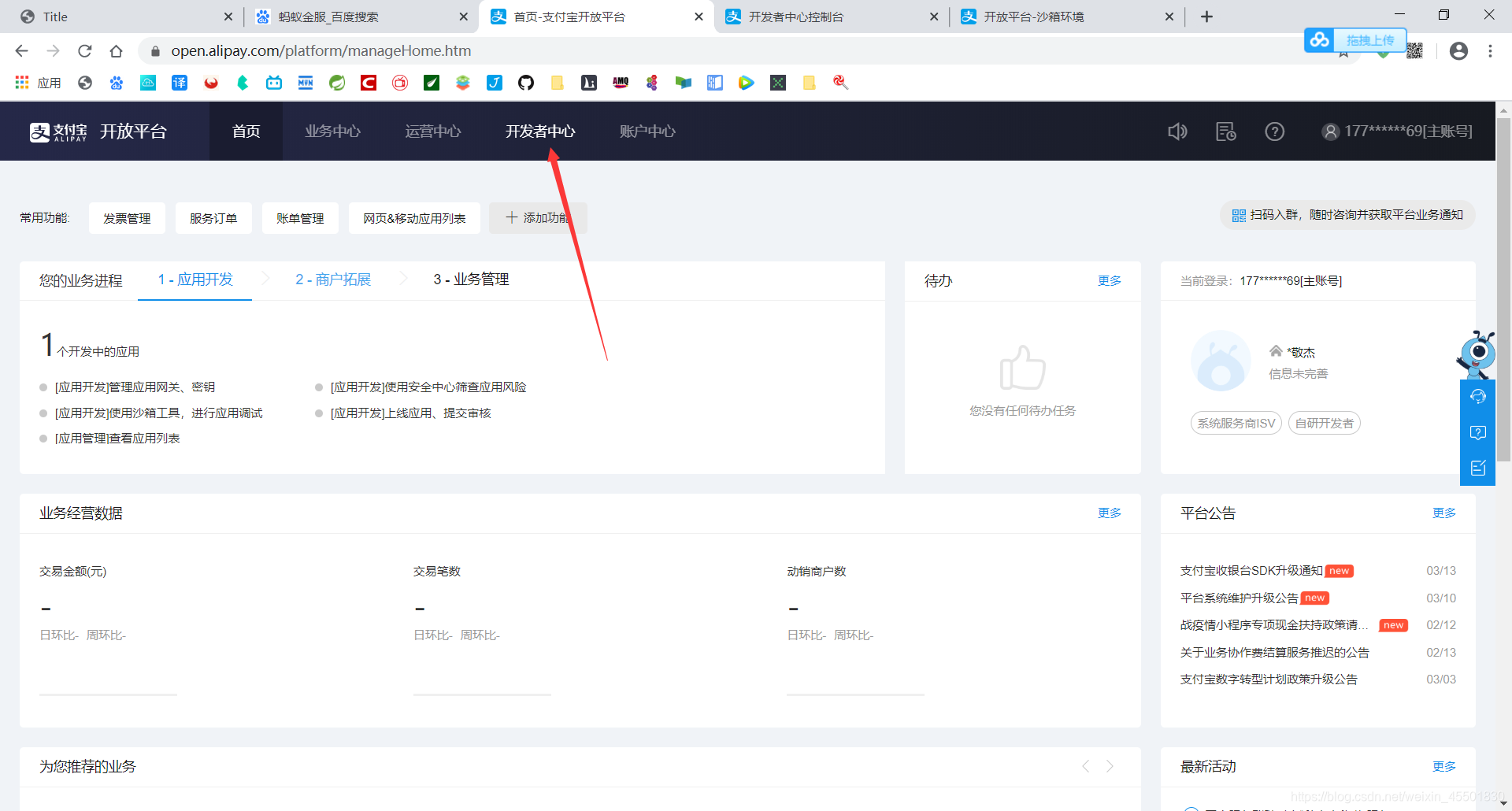
Task: Open 更多 link in 业务经营数据
Action: (1110, 513)
